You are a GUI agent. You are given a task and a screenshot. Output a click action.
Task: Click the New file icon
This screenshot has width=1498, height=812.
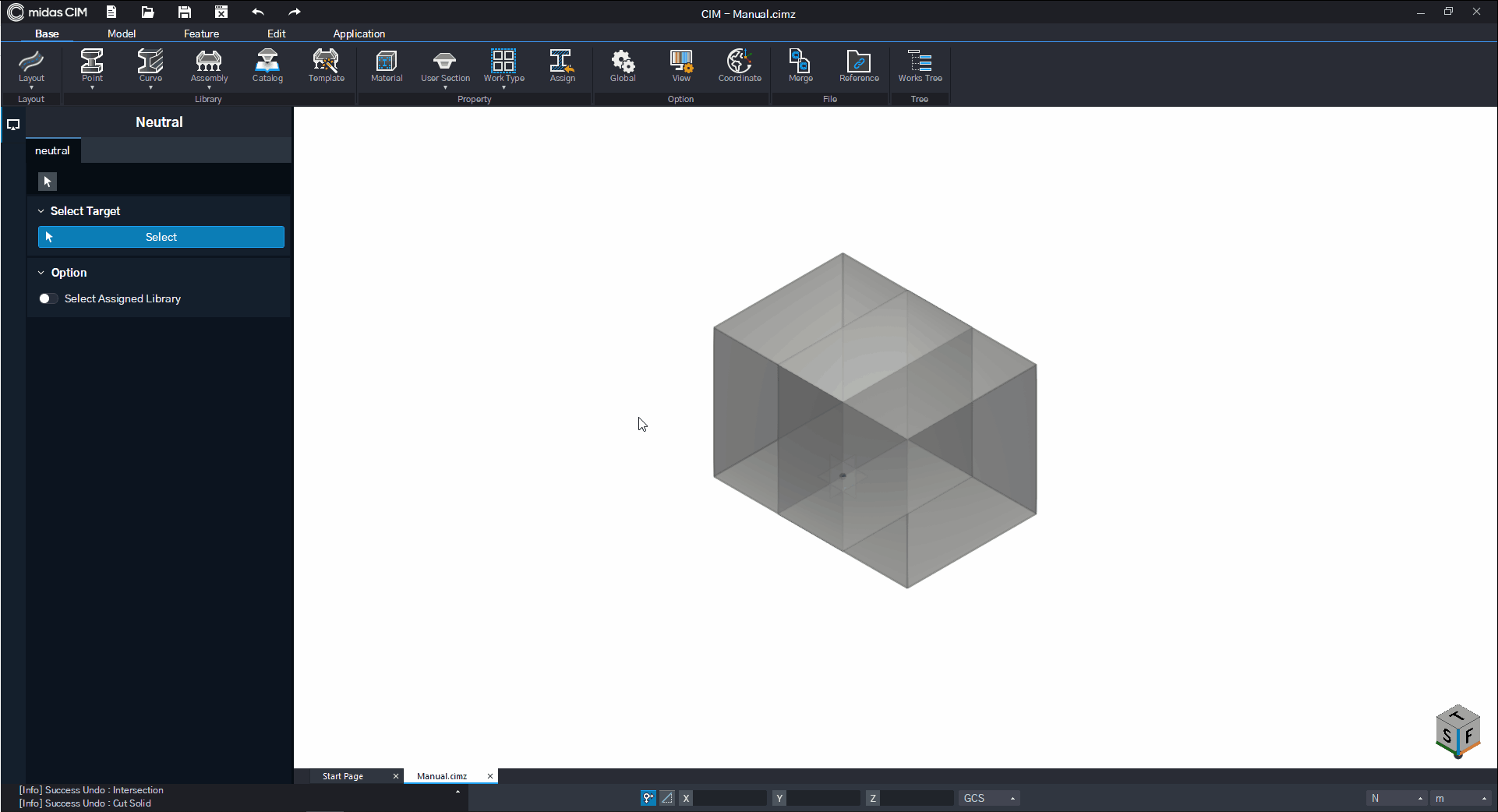[111, 12]
